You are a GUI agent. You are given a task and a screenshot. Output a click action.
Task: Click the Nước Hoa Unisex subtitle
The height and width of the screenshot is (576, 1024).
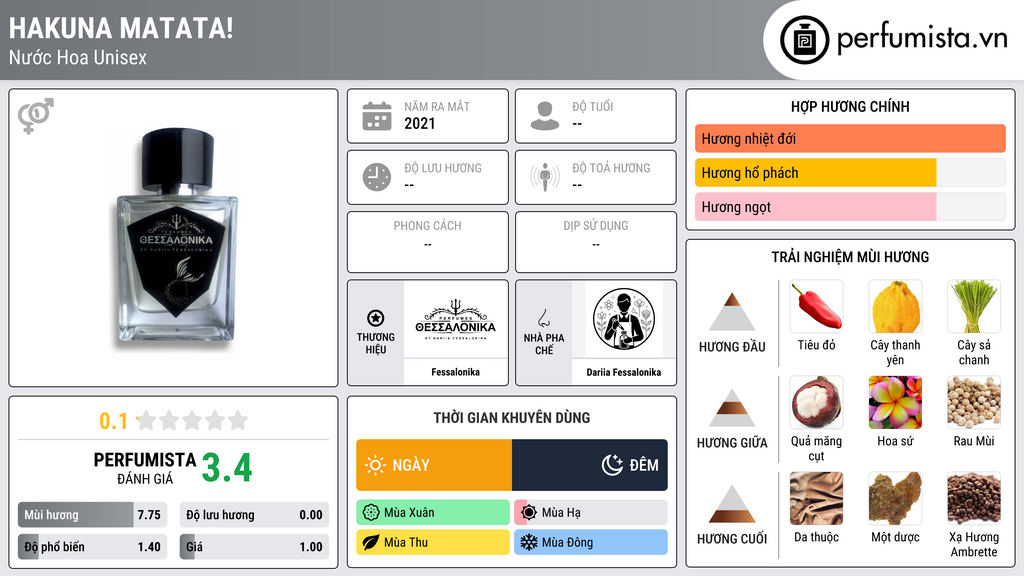pos(78,57)
